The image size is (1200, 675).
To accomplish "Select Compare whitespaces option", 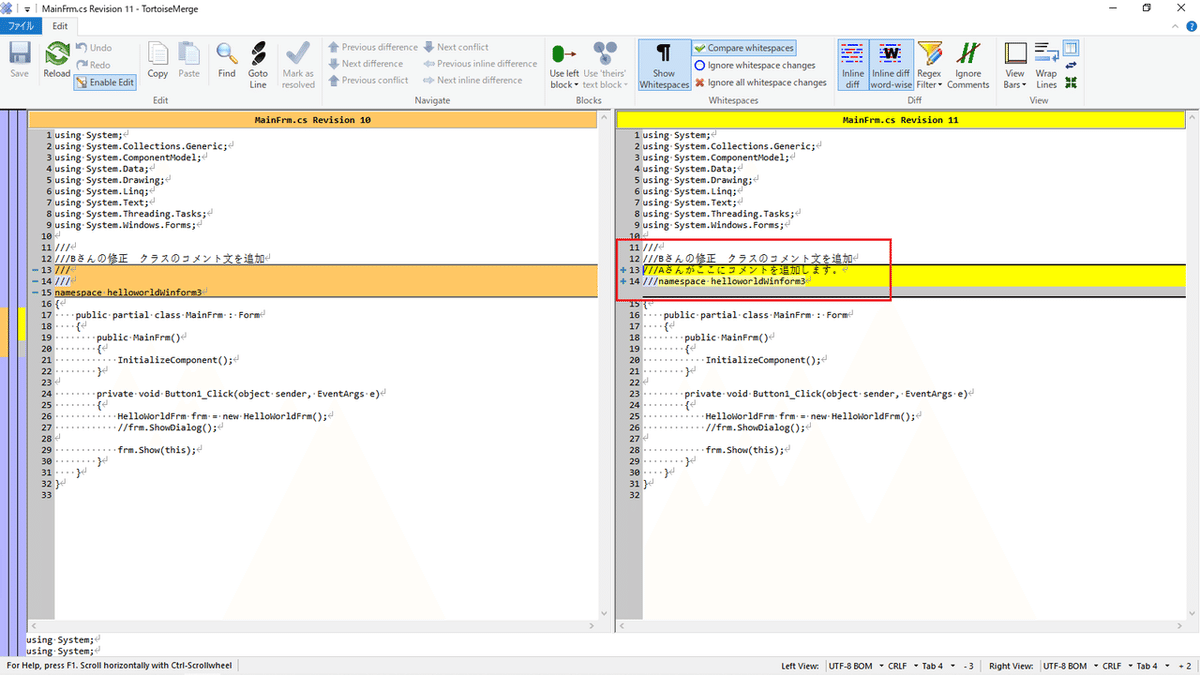I will [x=745, y=48].
